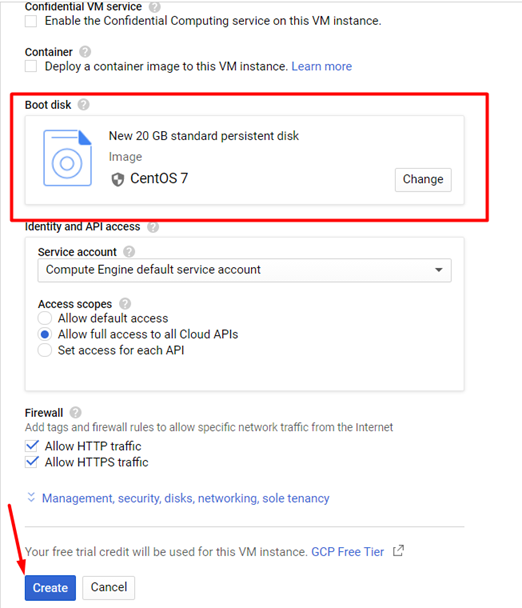The width and height of the screenshot is (522, 608).
Task: Uncheck Allow HTTPS traffic
Action: tap(32, 462)
